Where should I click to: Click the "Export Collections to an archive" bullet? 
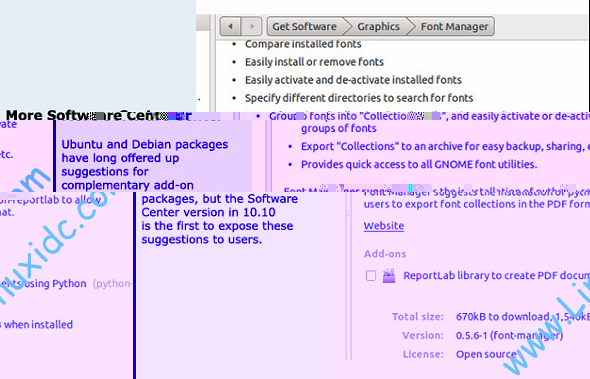pos(445,146)
